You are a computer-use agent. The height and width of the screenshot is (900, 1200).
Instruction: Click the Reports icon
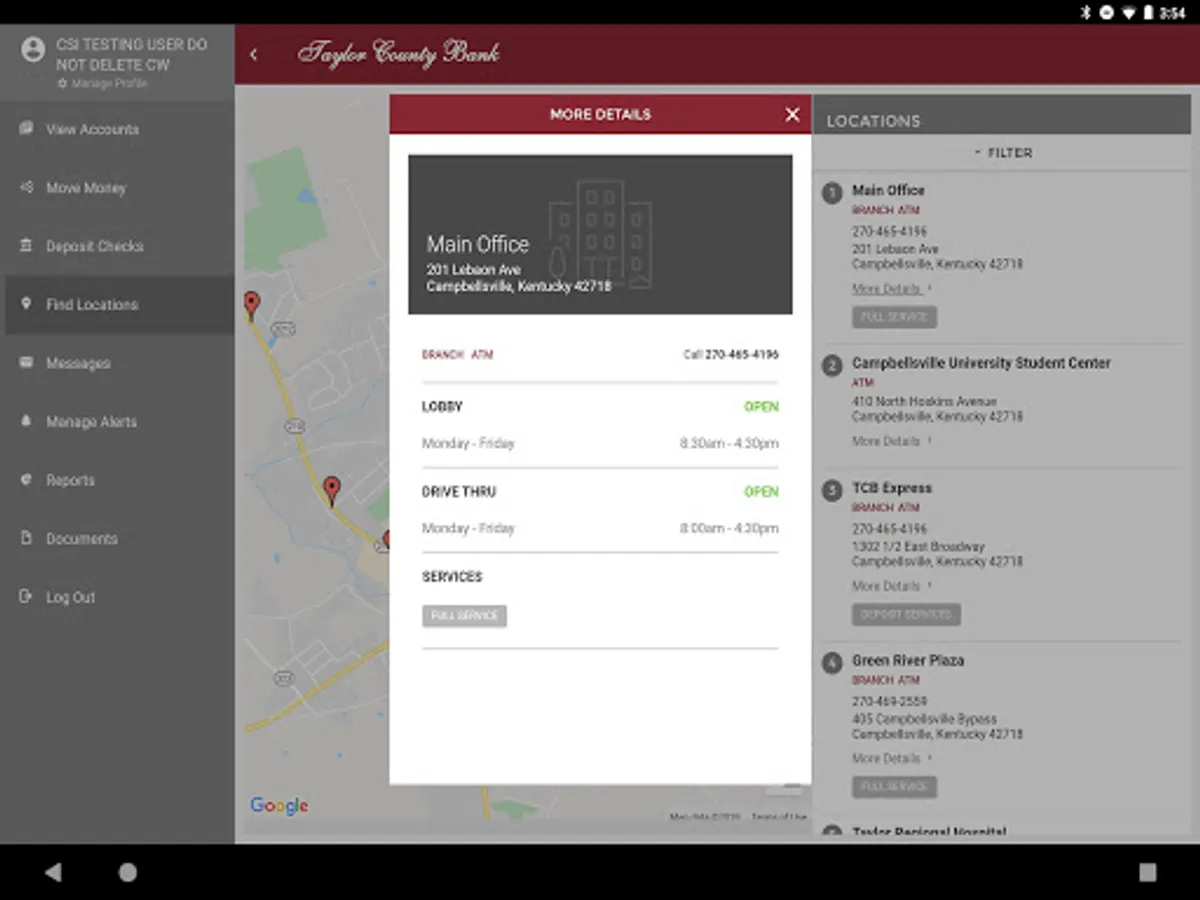tap(26, 480)
